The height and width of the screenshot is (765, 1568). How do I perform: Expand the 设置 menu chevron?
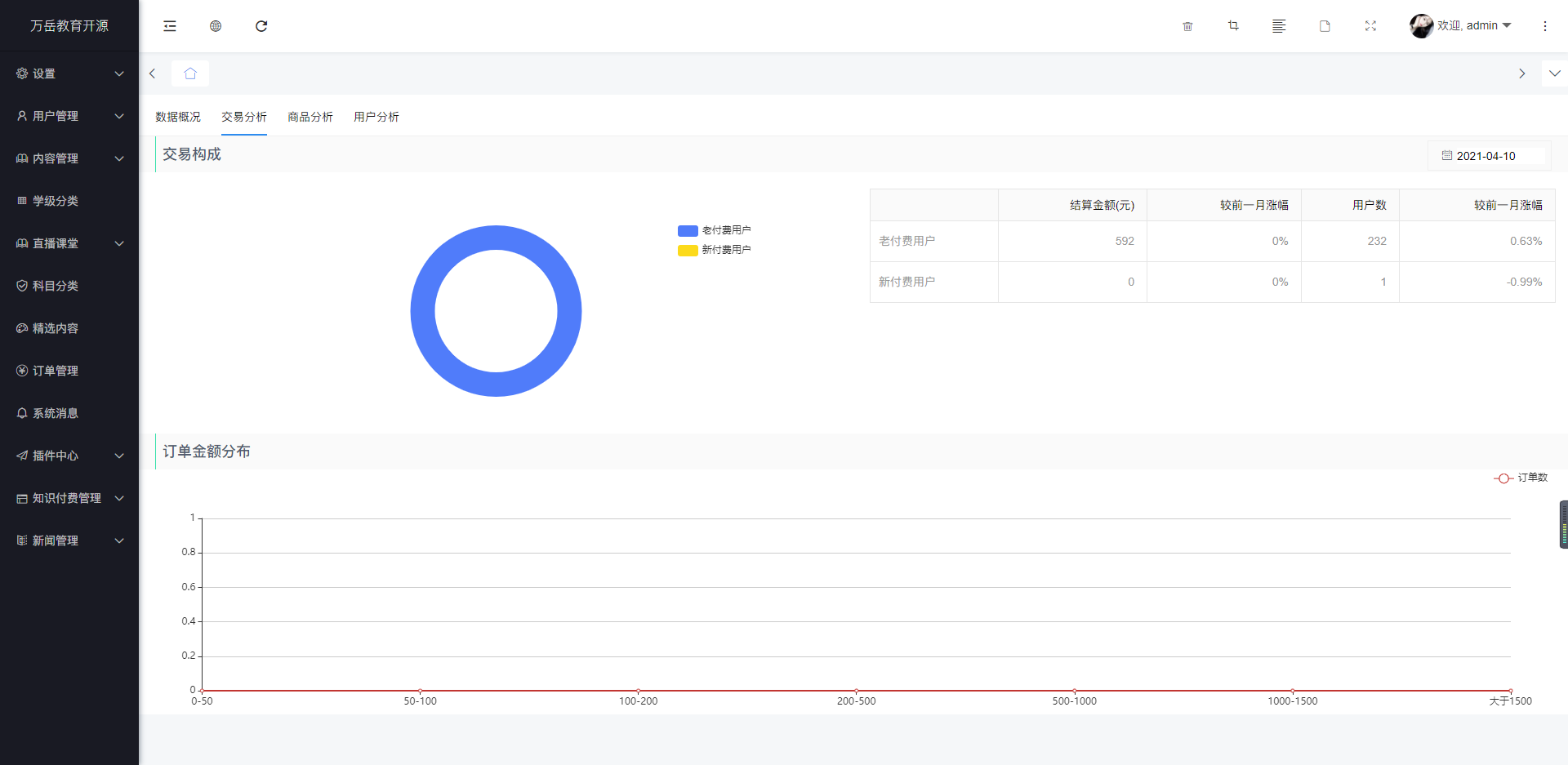pos(119,73)
